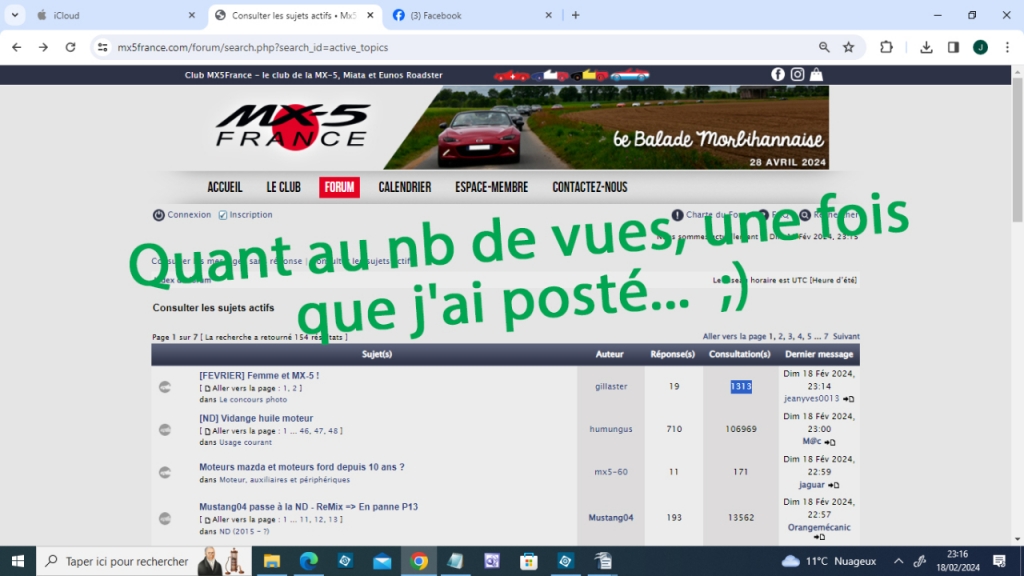Open Microsoft Store from taskbar
Image resolution: width=1024 pixels, height=576 pixels.
[528, 561]
